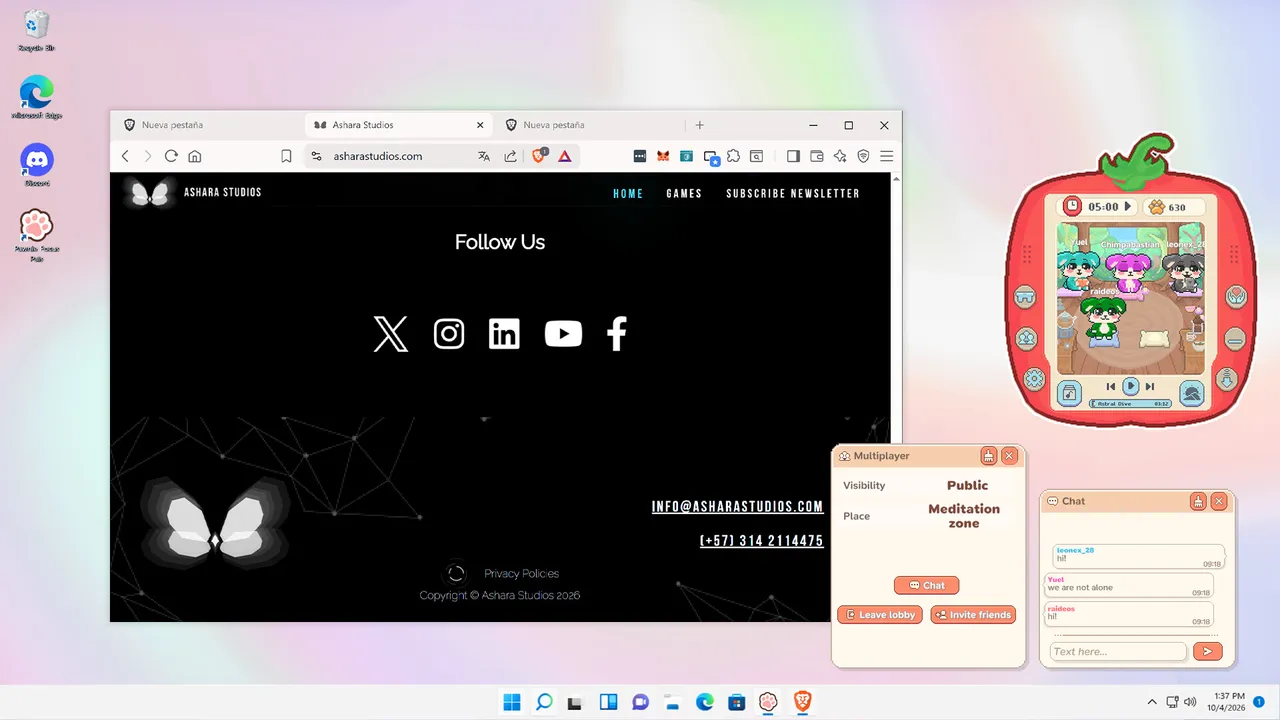Image resolution: width=1280 pixels, height=720 pixels.
Task: Start the 05:00 focus timer
Action: (x=1127, y=207)
